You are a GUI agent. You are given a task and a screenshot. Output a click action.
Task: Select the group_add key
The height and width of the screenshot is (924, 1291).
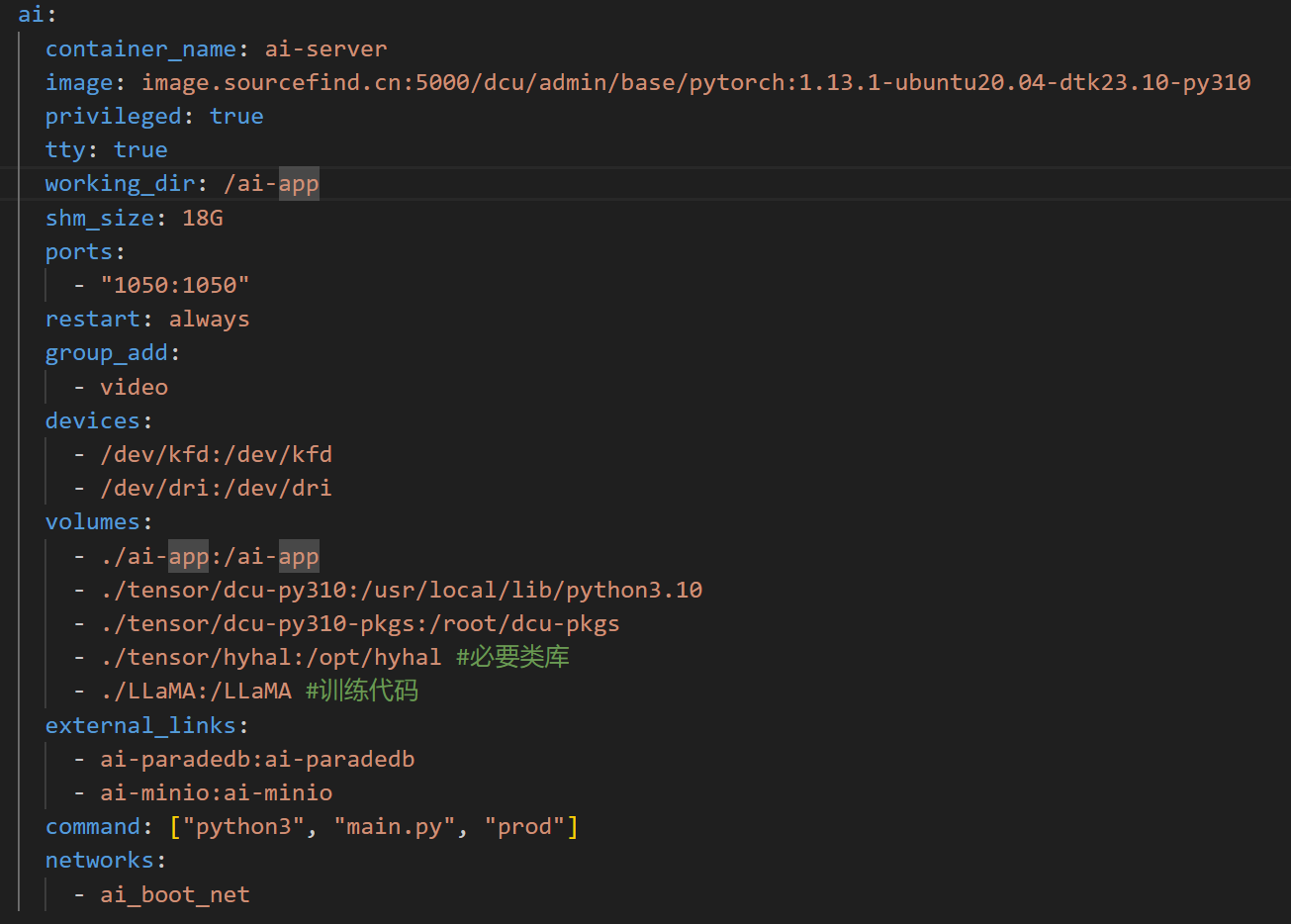point(106,352)
